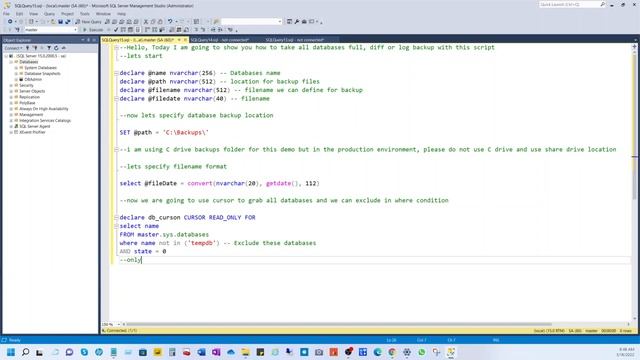Select the XEvent Profiler tree item

(32, 132)
